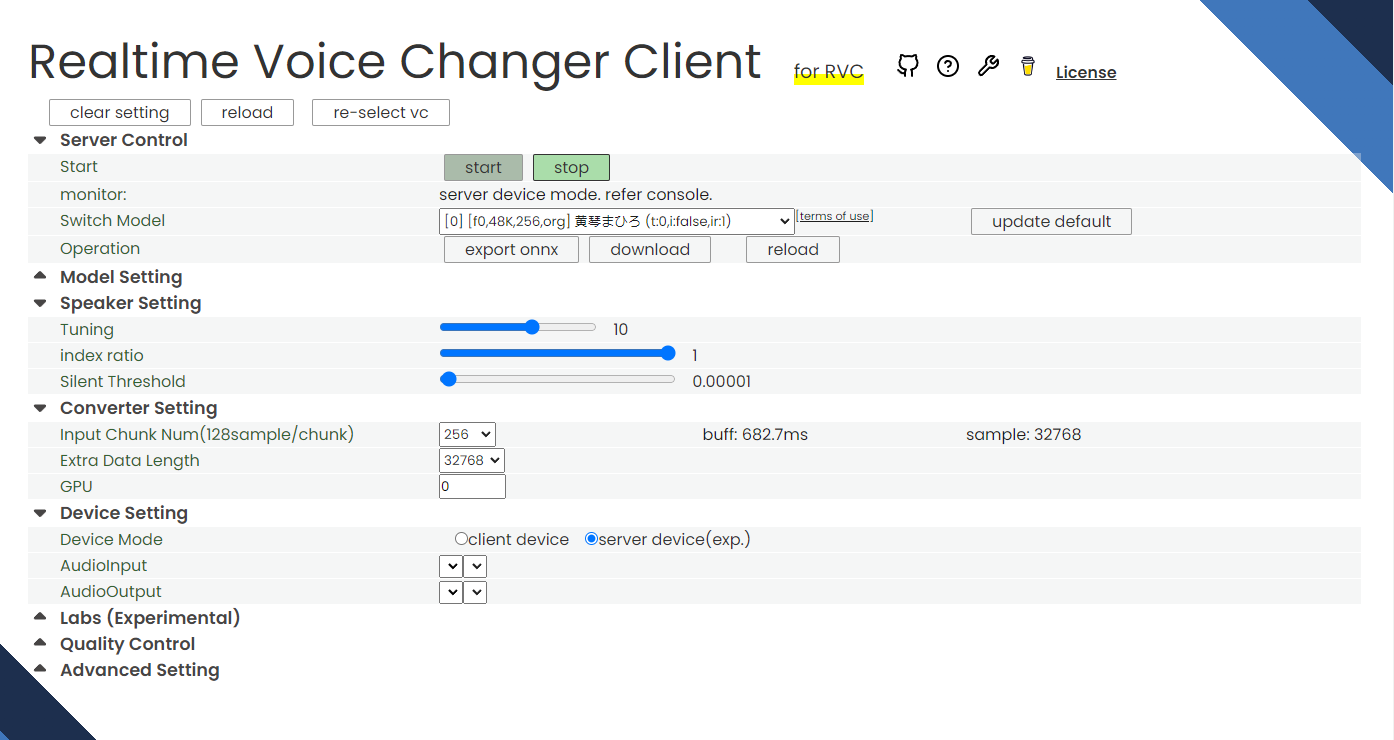Open the GitHub repository icon
Viewport: 1394px width, 740px height.
point(907,66)
